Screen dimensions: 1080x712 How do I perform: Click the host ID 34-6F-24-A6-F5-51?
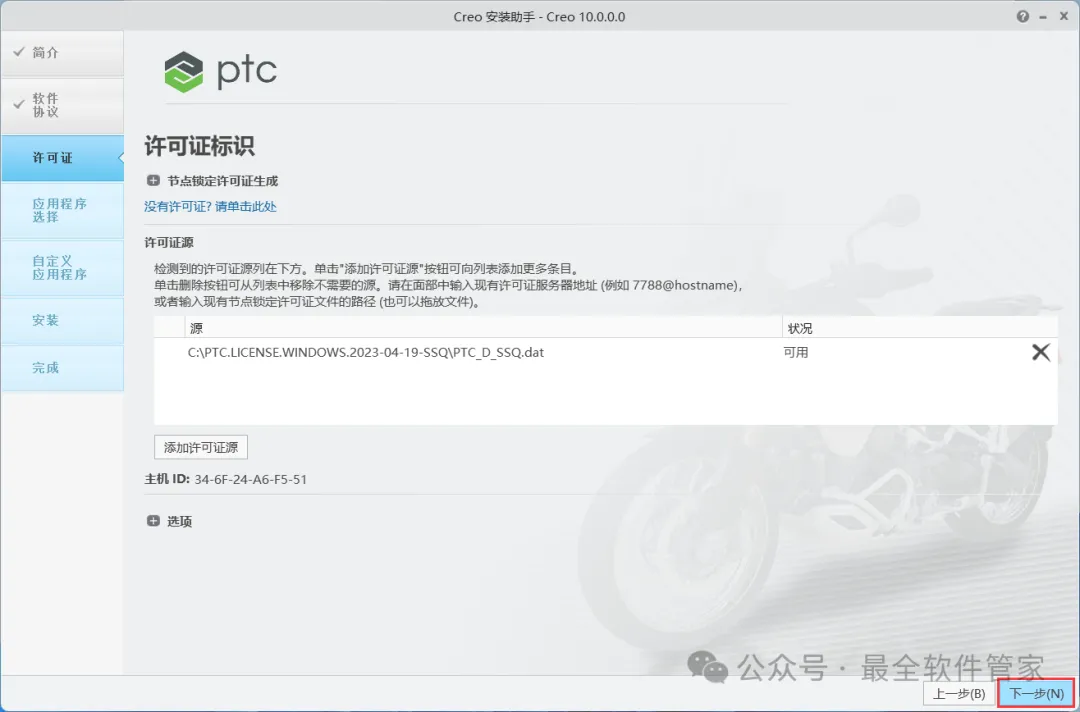[x=251, y=479]
